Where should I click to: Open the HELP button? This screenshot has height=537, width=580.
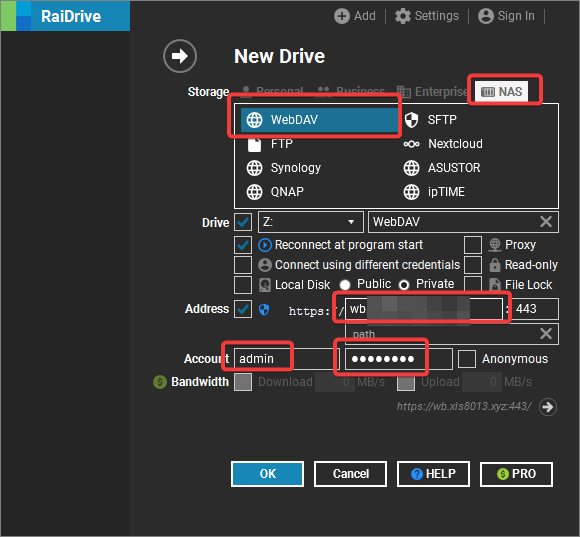point(434,474)
